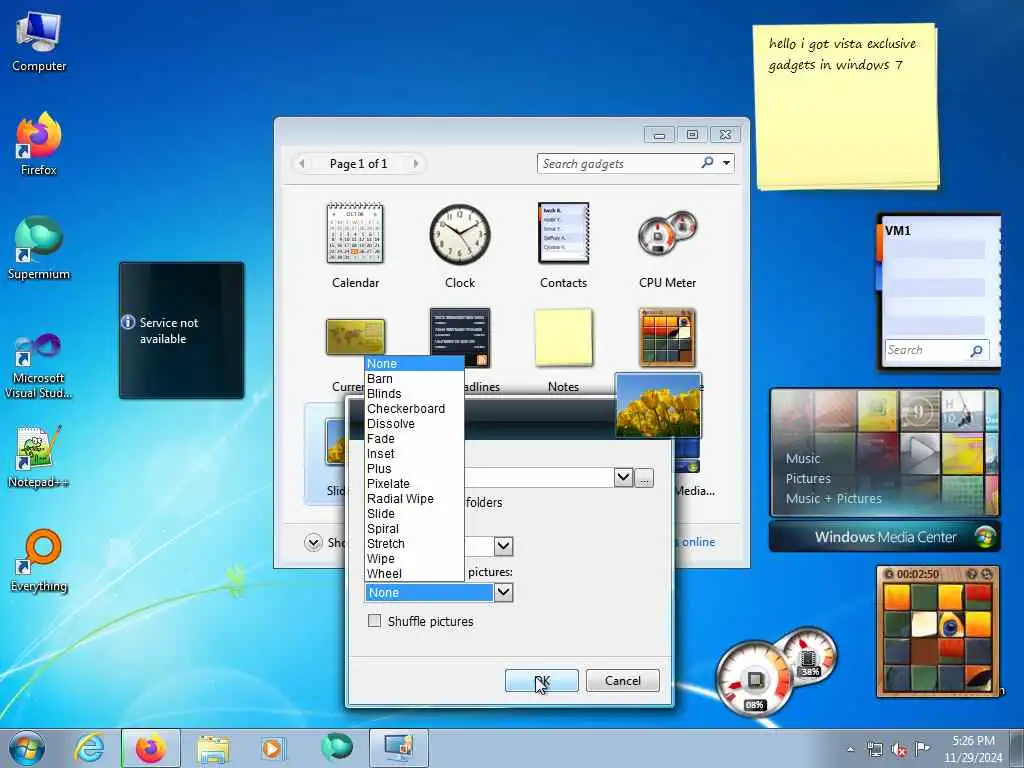
Task: Switch to Firefox on the taskbar
Action: [x=151, y=748]
